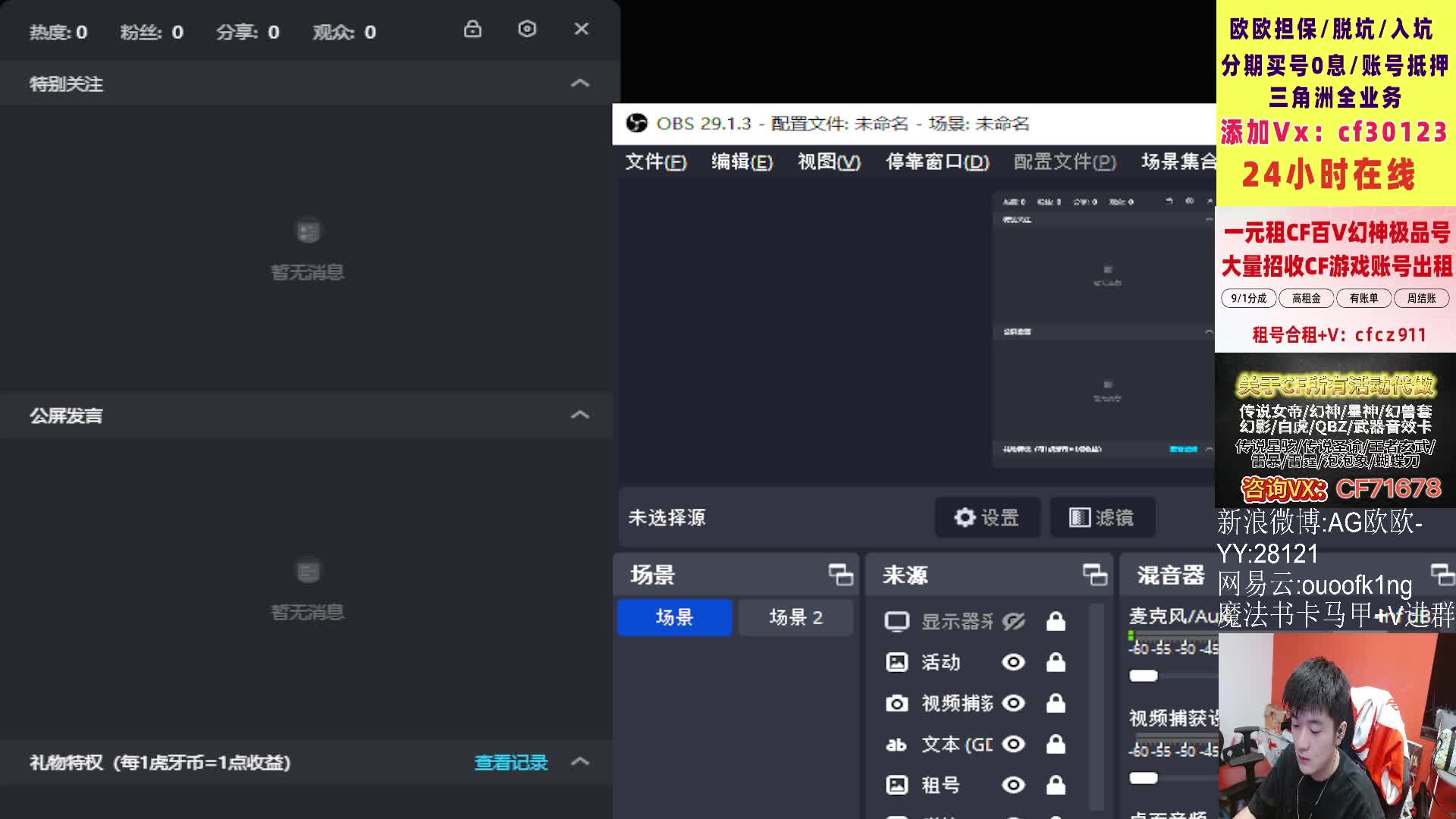Click the lock icon in the stats bar
Screen dimensions: 1456x819
(x=472, y=29)
